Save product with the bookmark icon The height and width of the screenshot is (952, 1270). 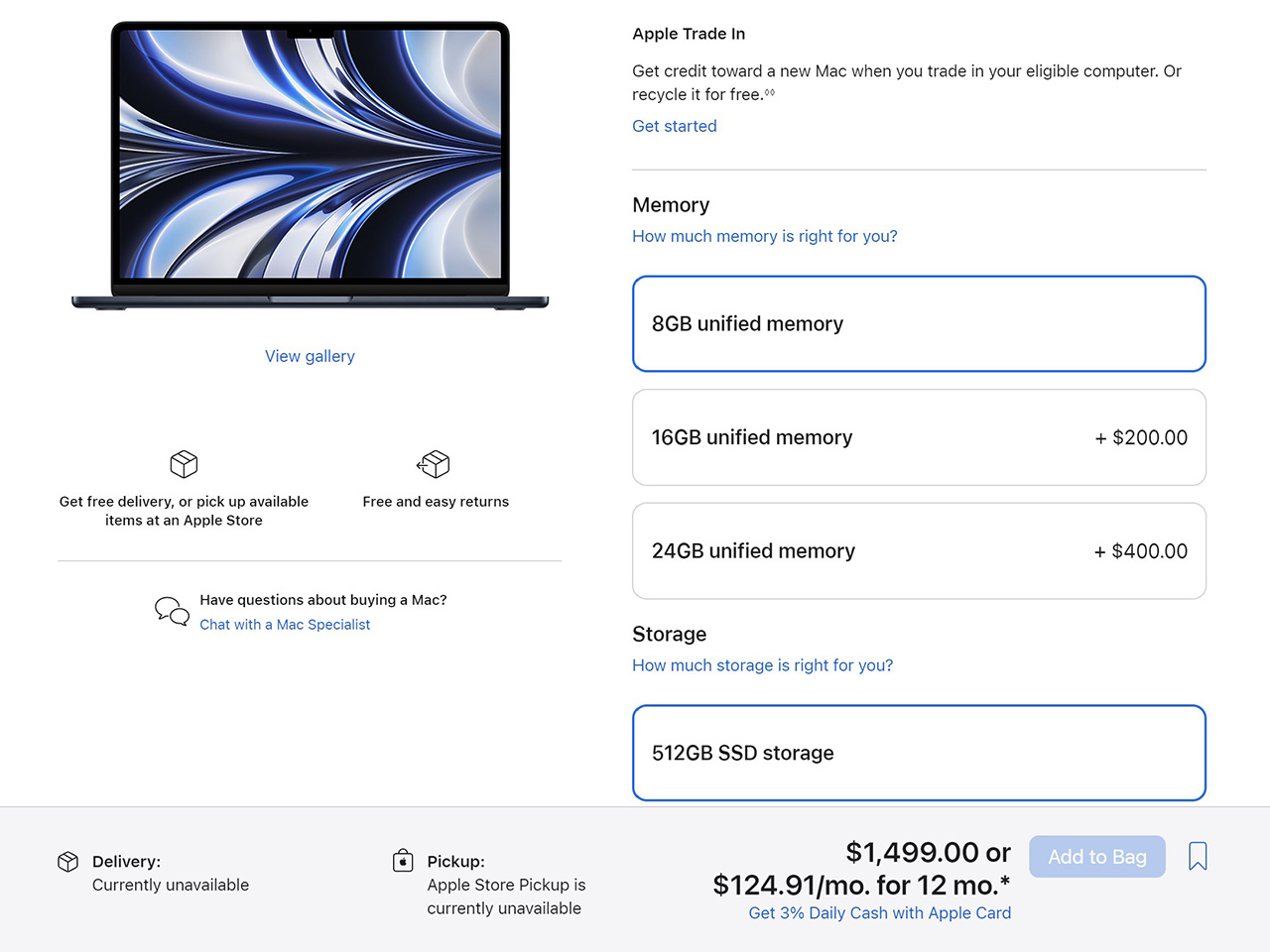(x=1198, y=856)
